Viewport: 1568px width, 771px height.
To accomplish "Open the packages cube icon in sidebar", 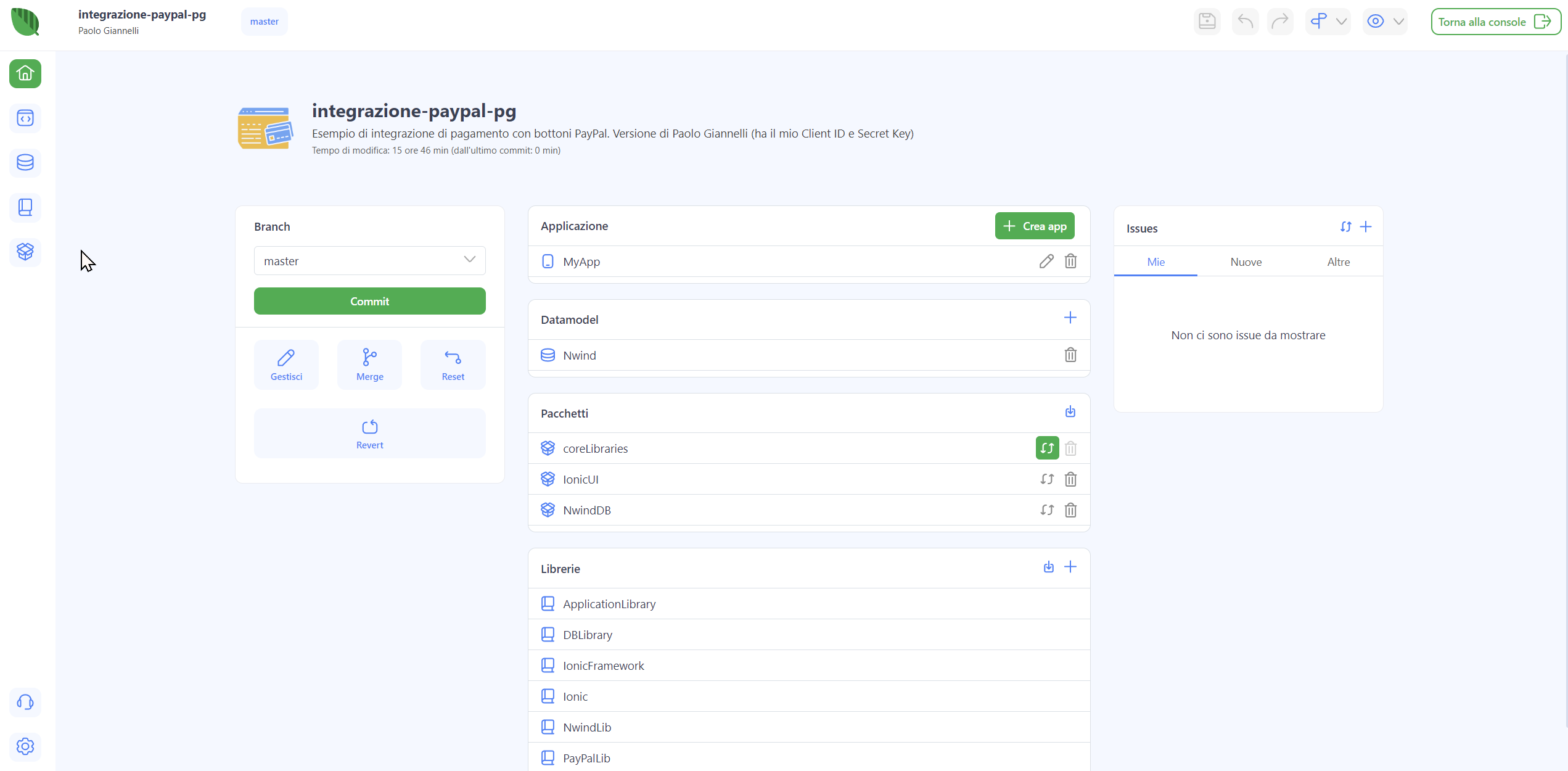I will click(x=25, y=252).
